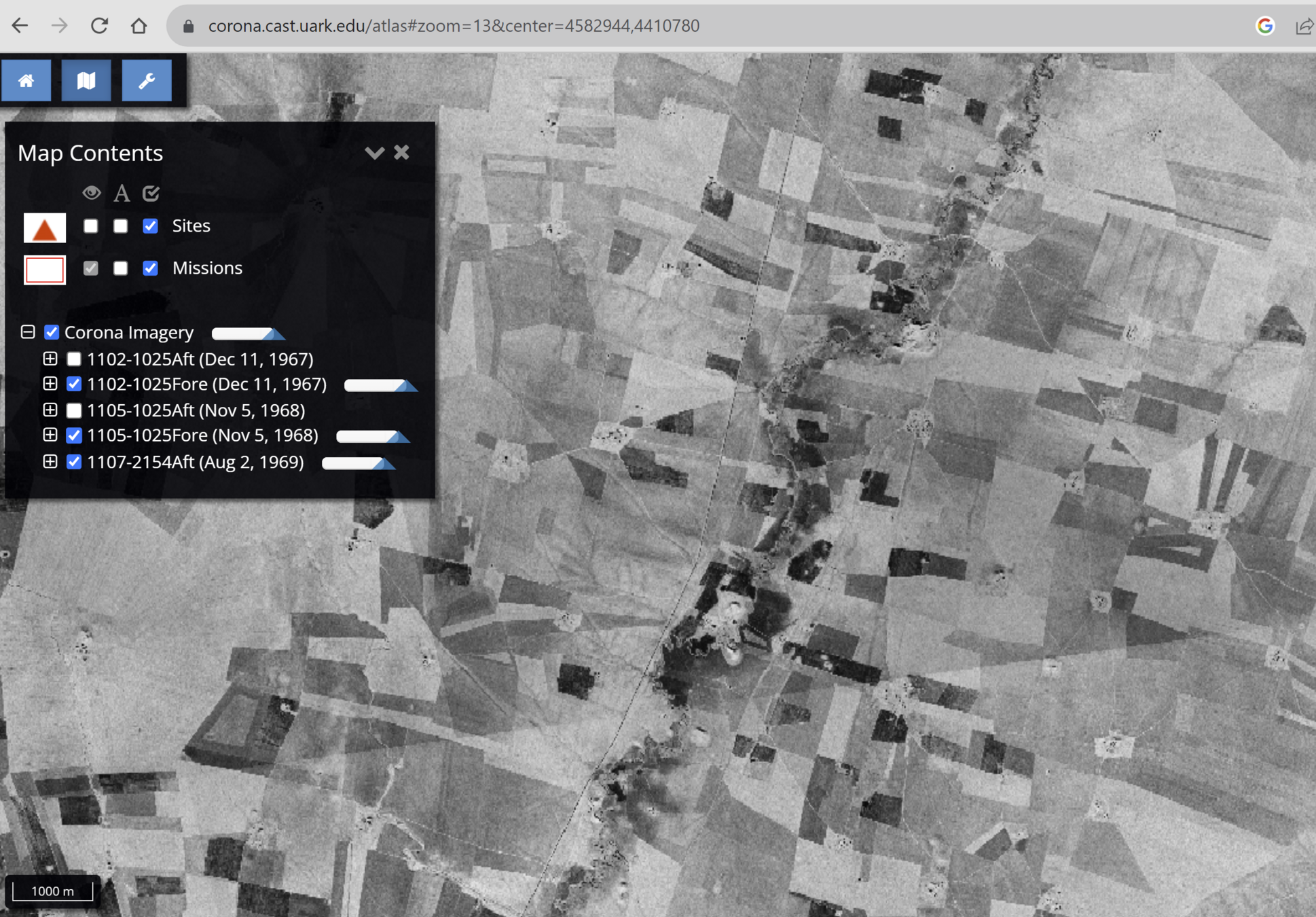The width and height of the screenshot is (1316, 917).
Task: Uncheck the 1102-1025Fore layer checkbox
Action: pyautogui.click(x=74, y=384)
